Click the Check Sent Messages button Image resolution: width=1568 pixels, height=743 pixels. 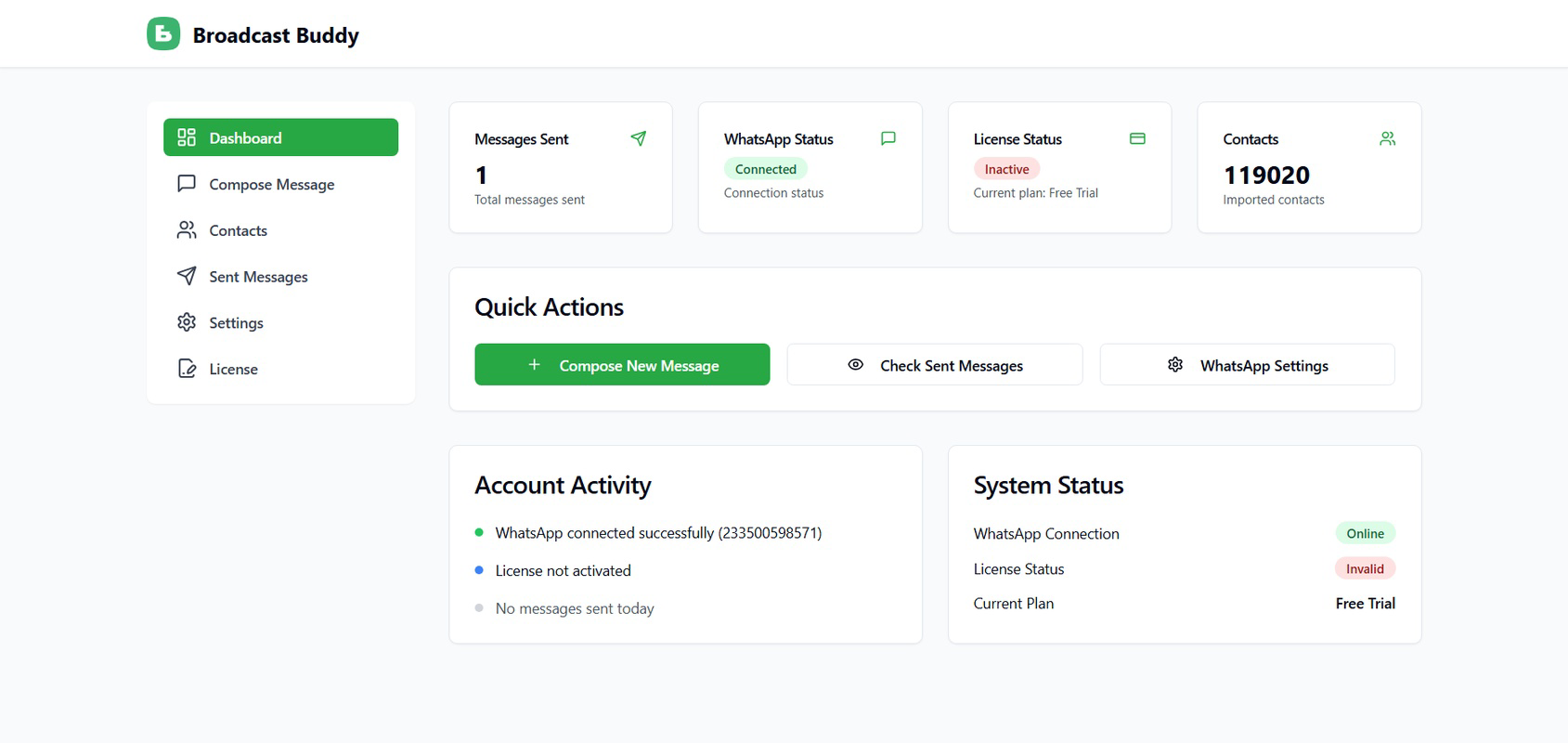click(x=935, y=364)
